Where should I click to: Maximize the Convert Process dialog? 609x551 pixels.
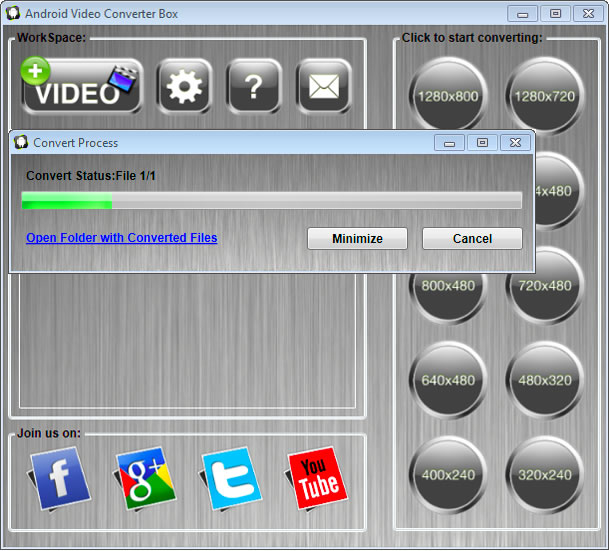pyautogui.click(x=482, y=143)
